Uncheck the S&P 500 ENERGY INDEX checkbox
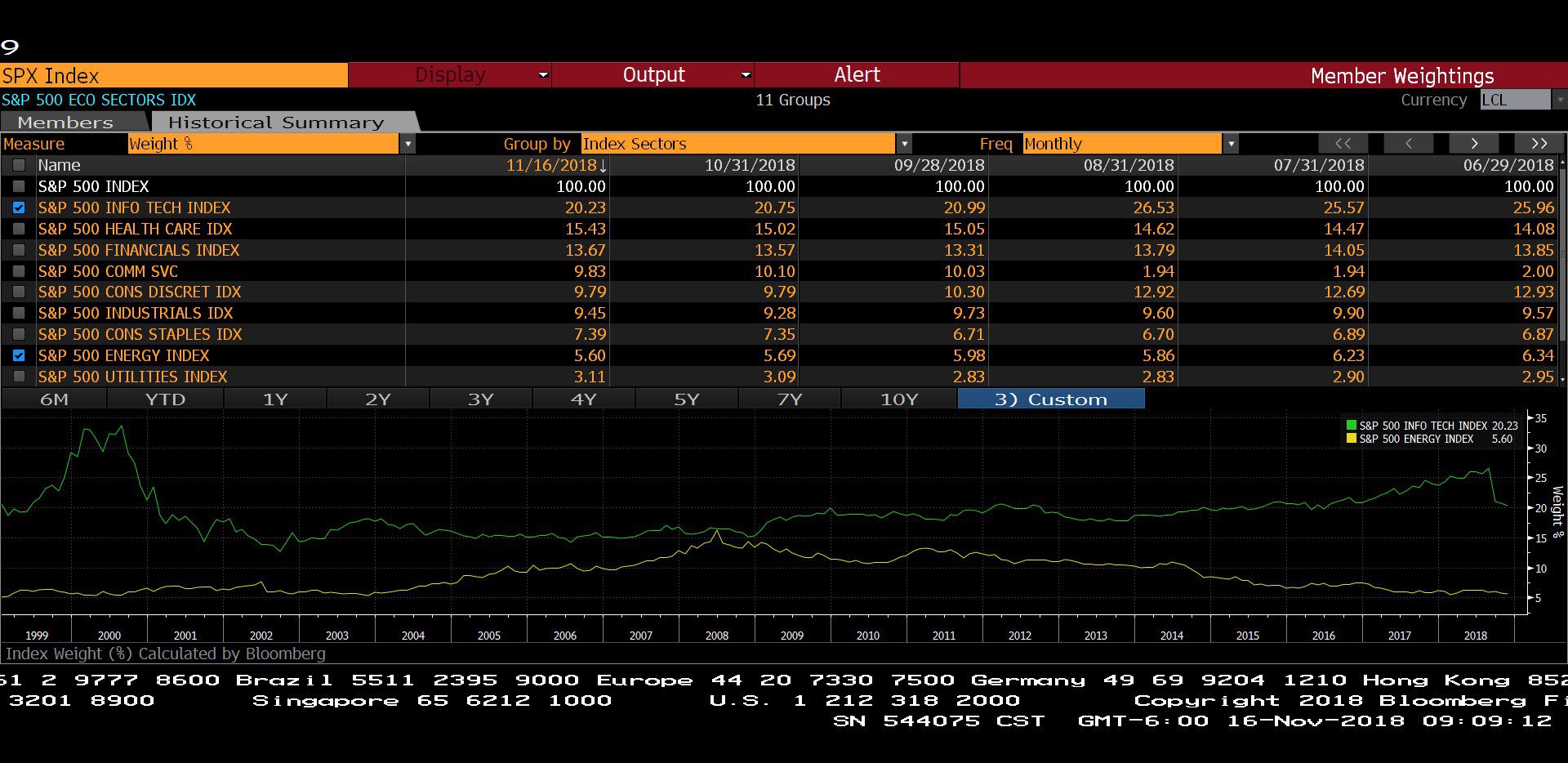Image resolution: width=1568 pixels, height=763 pixels. [x=19, y=355]
